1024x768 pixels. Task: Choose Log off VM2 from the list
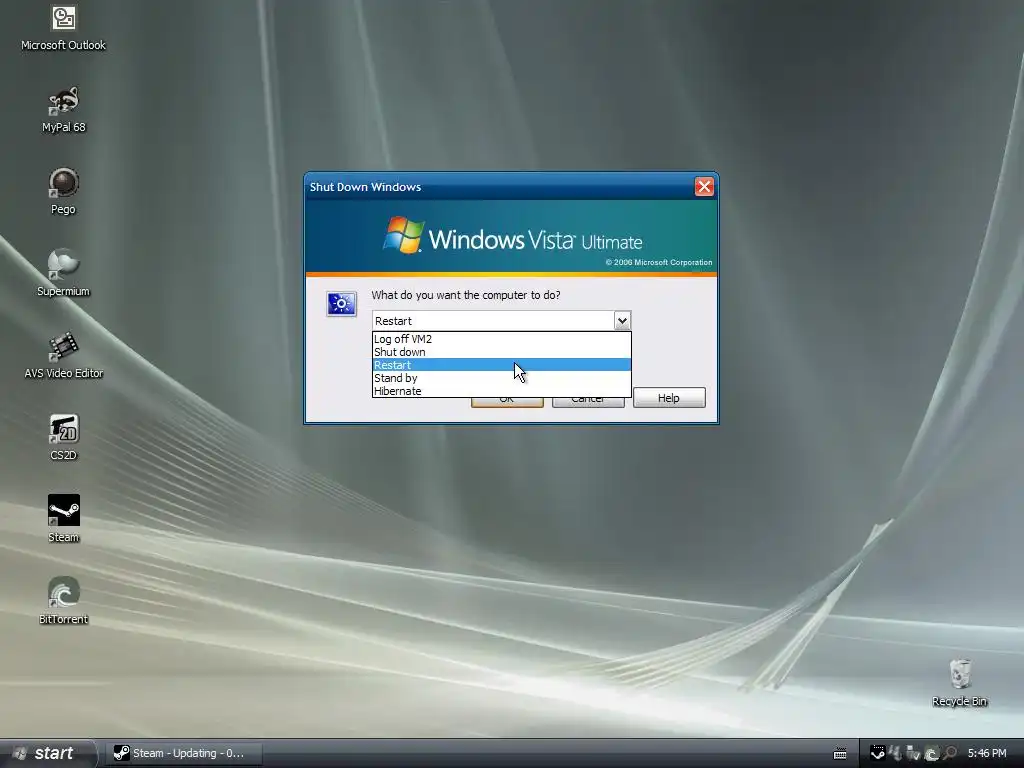pyautogui.click(x=502, y=339)
